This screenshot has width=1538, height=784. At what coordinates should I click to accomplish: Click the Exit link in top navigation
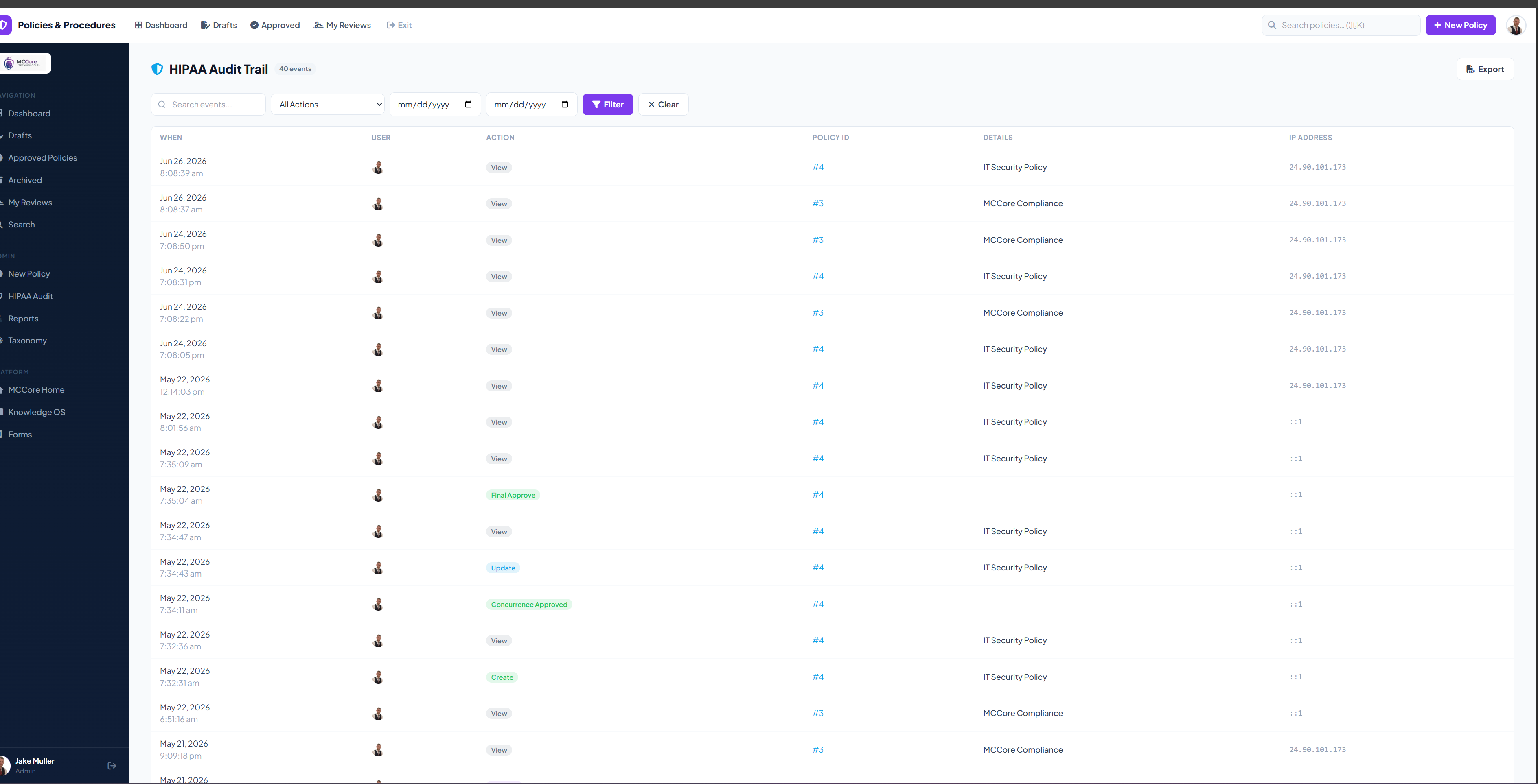point(399,25)
